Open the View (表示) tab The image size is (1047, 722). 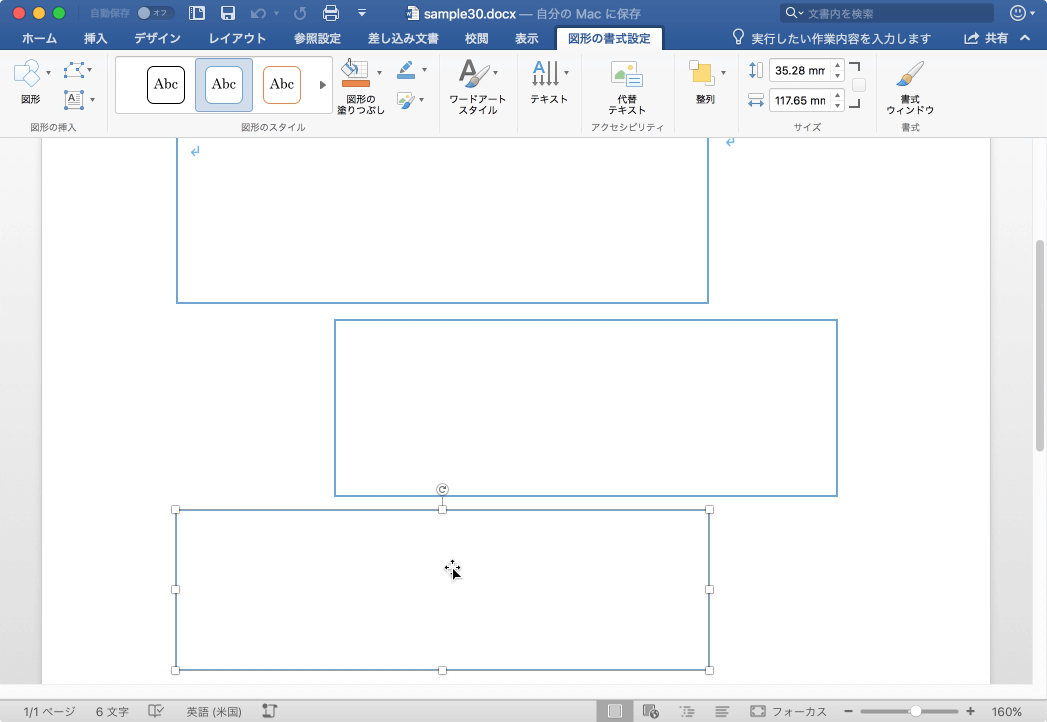pyautogui.click(x=527, y=39)
